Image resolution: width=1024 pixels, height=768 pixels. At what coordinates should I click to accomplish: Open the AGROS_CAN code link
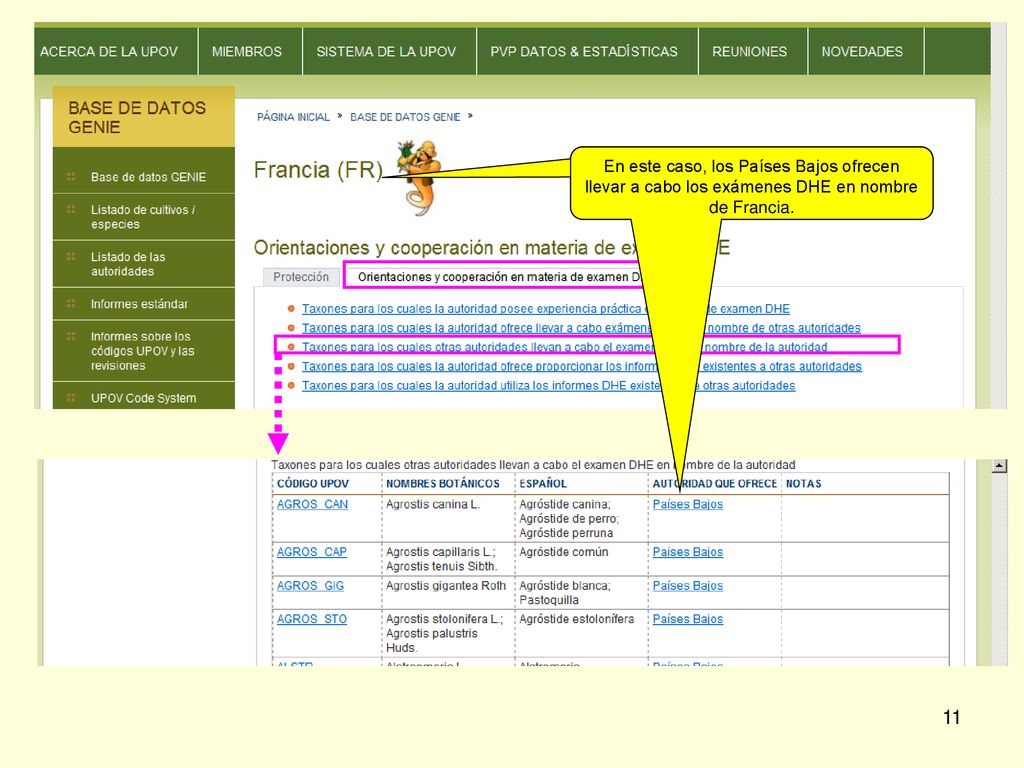pyautogui.click(x=312, y=504)
